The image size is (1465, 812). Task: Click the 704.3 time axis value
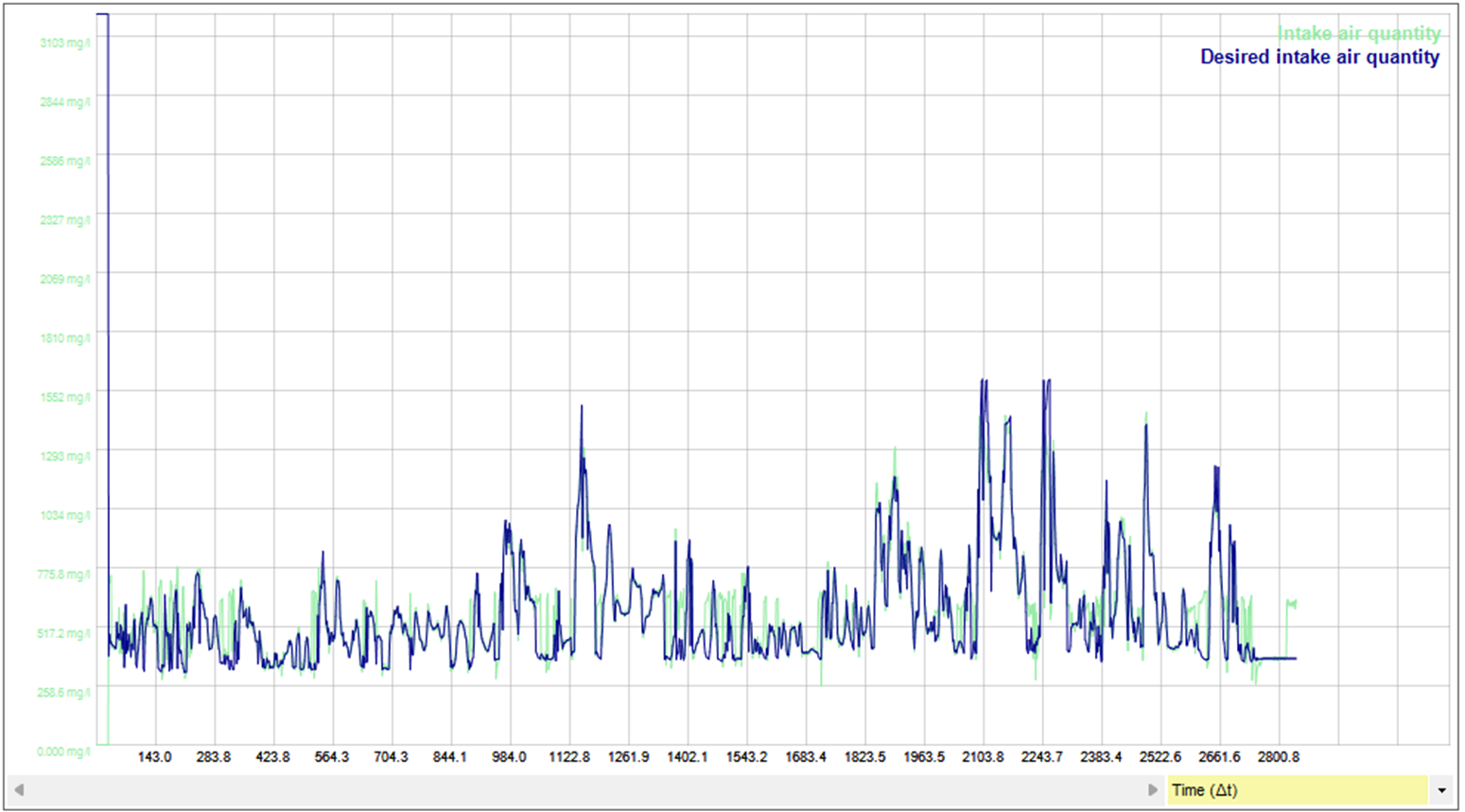[392, 757]
